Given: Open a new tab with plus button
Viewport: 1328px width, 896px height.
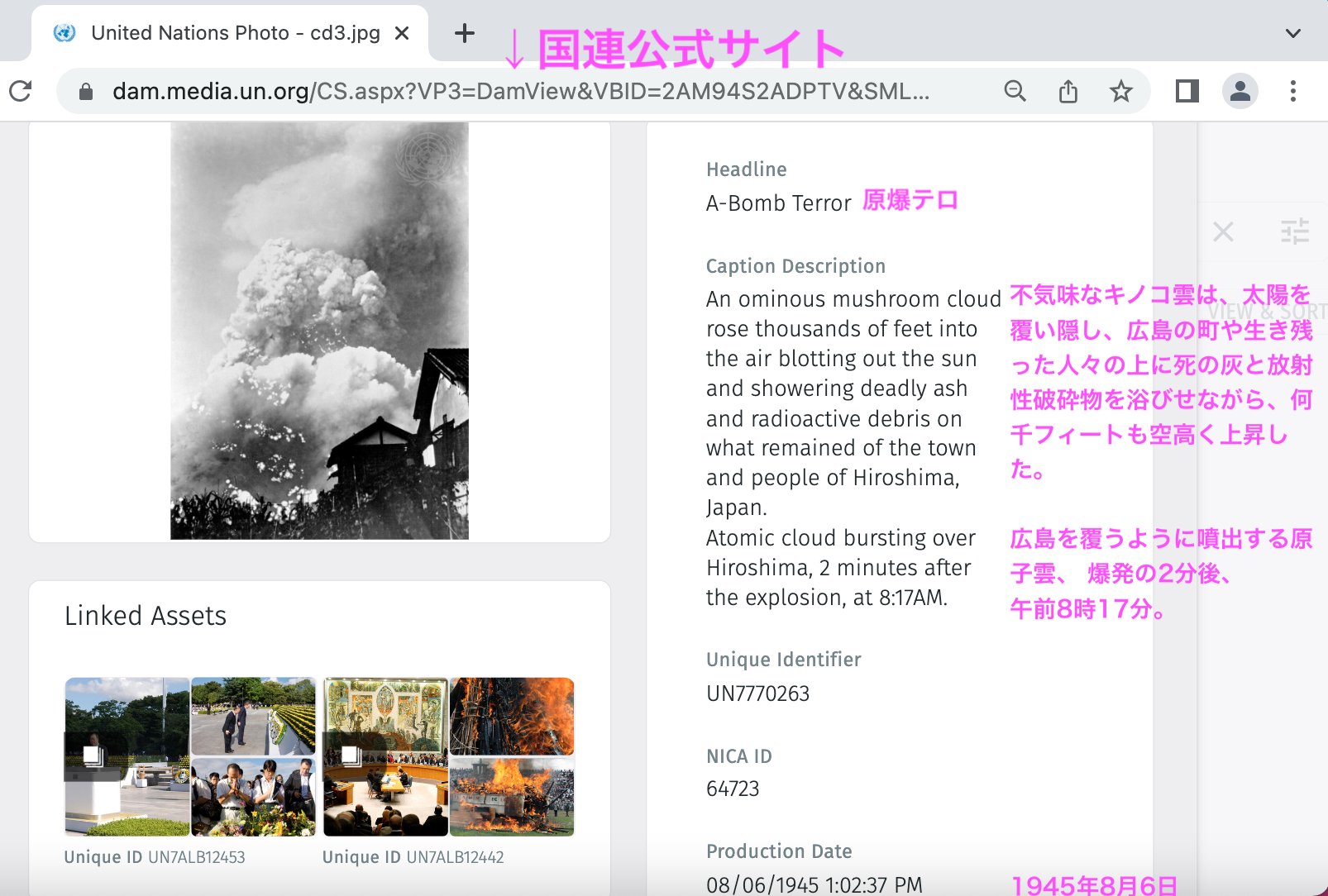Looking at the screenshot, I should (x=465, y=33).
